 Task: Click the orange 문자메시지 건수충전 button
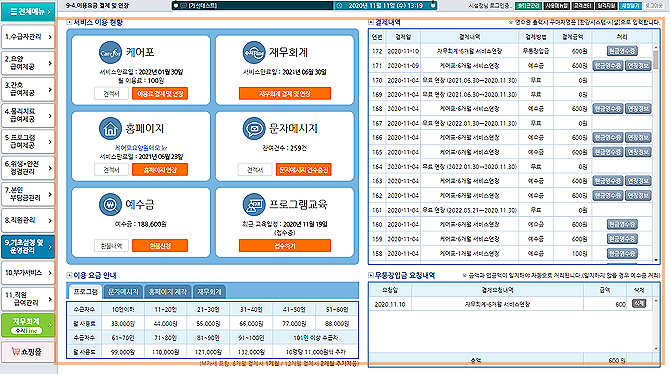point(303,170)
